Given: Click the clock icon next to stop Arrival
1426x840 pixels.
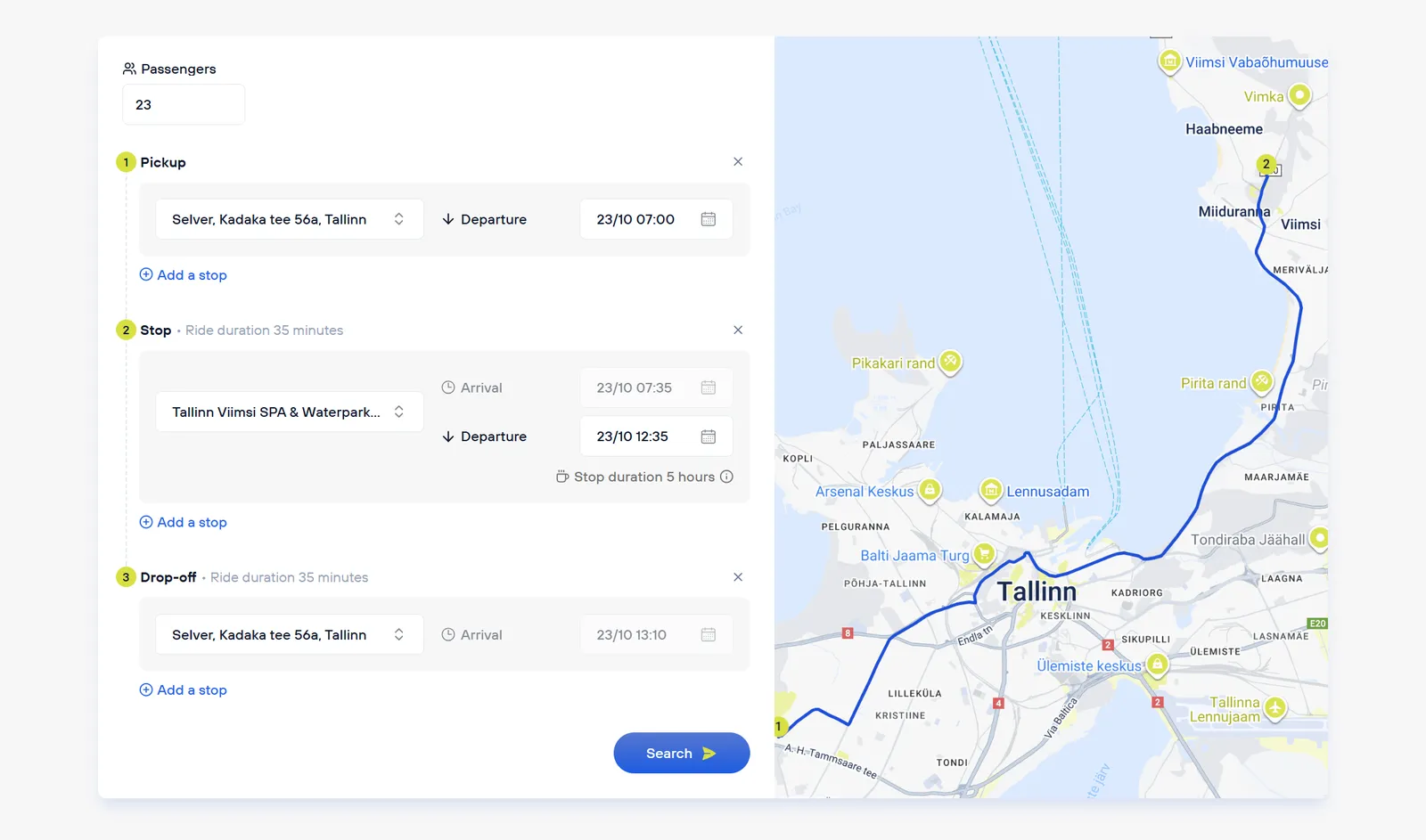Looking at the screenshot, I should (x=448, y=387).
